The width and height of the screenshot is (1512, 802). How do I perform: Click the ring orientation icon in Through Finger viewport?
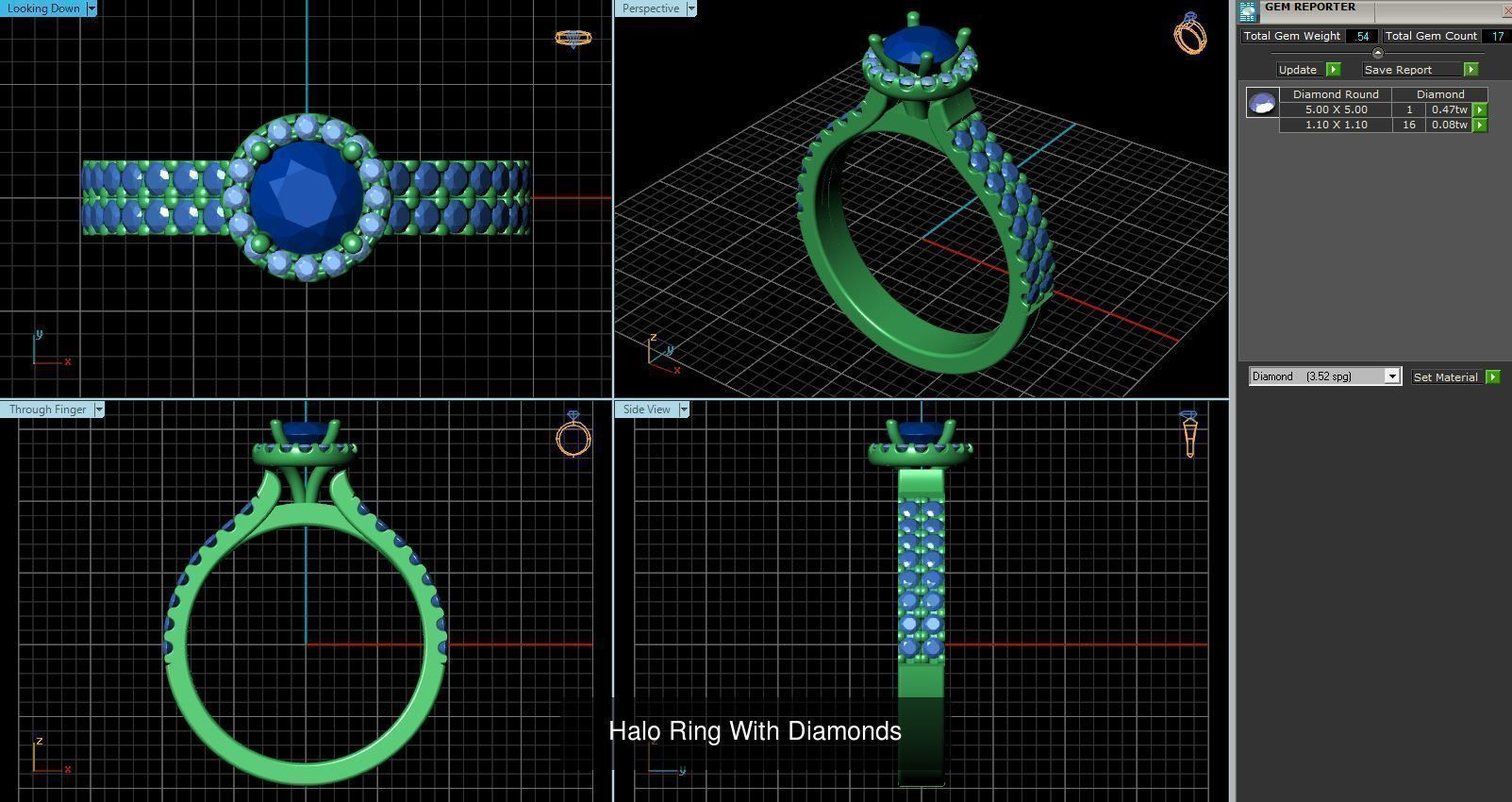[573, 434]
